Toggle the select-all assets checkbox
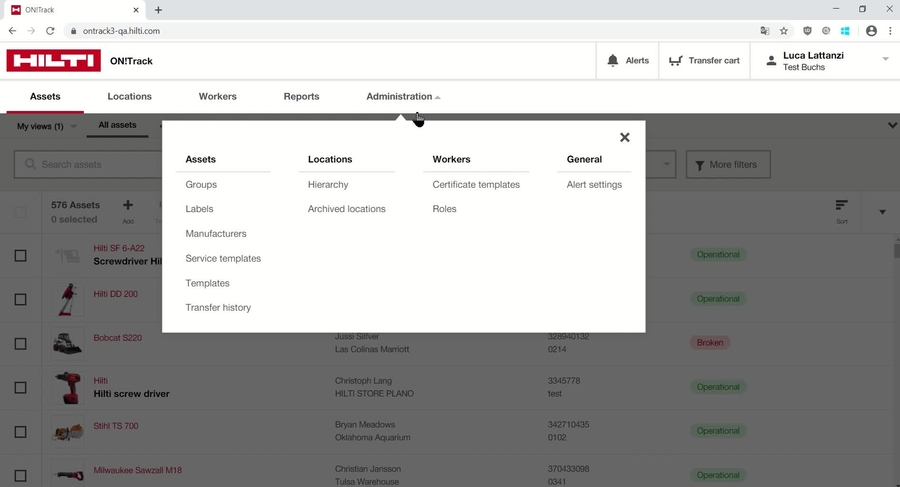This screenshot has height=487, width=900. [20, 212]
